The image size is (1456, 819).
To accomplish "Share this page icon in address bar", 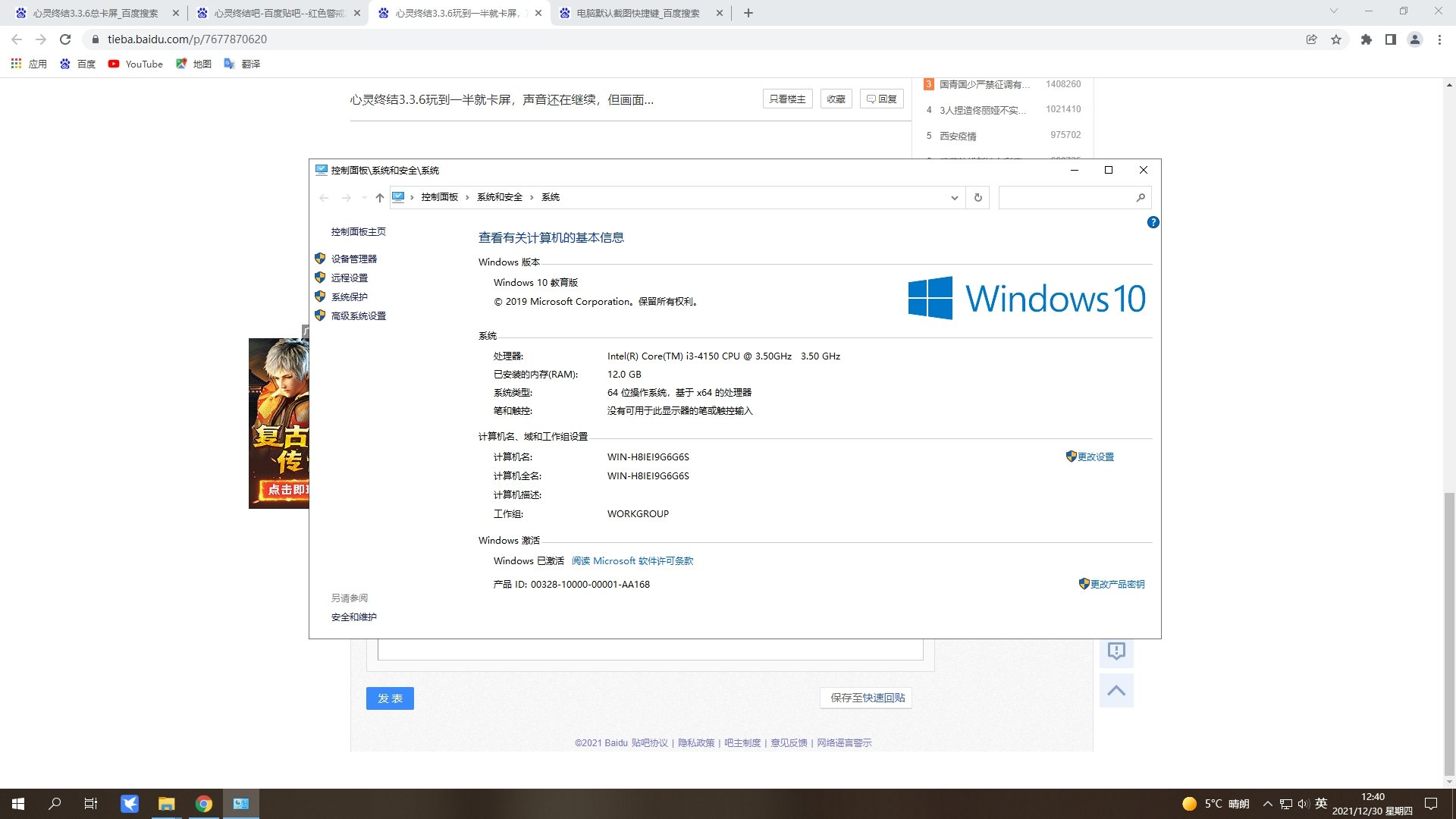I will coord(1311,39).
